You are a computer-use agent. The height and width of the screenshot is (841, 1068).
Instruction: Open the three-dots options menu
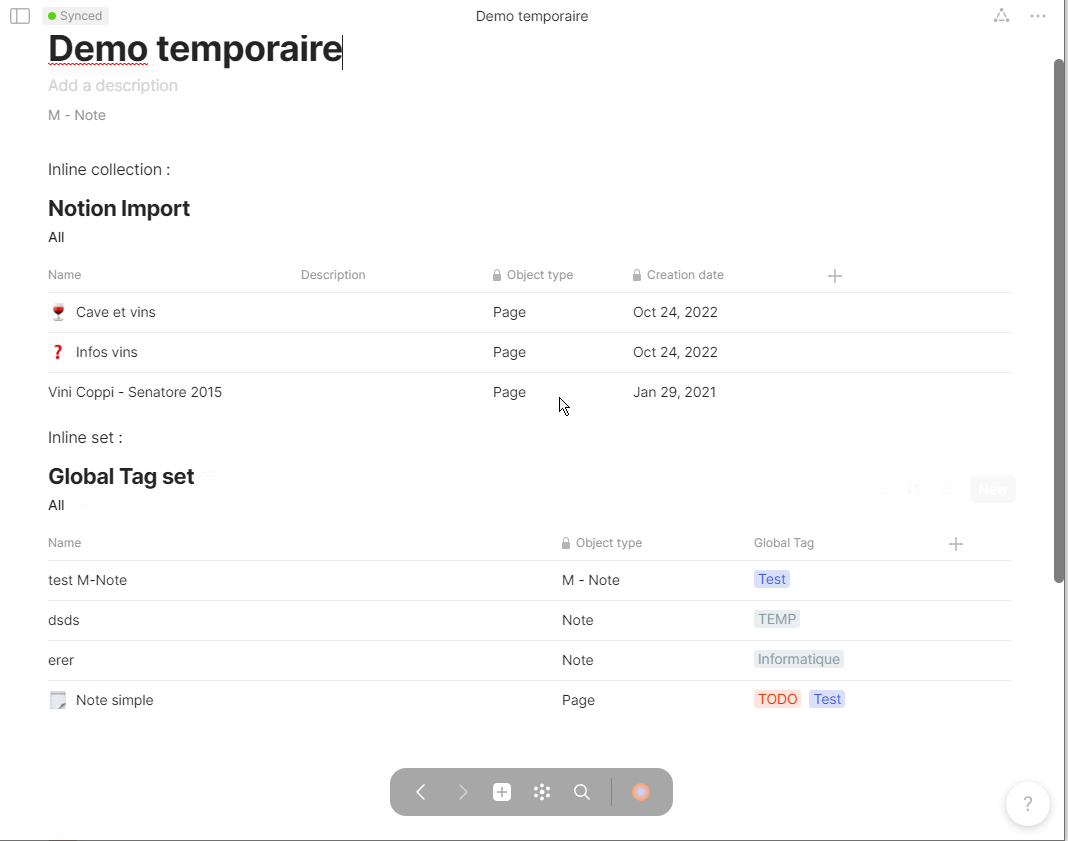[1038, 16]
